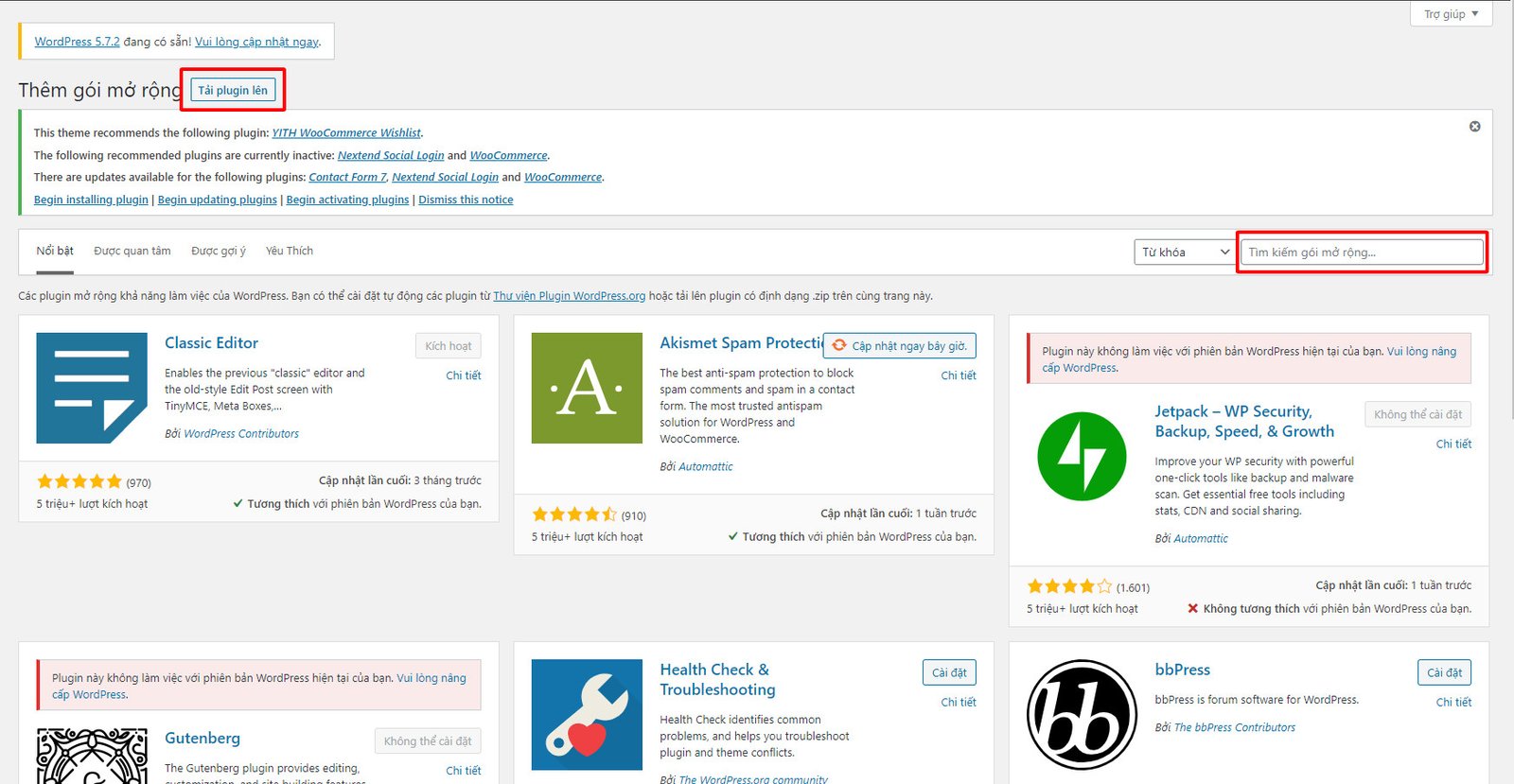Image resolution: width=1514 pixels, height=784 pixels.
Task: Focus the Tìm kiếm gói mở rộng search field
Action: [1362, 253]
